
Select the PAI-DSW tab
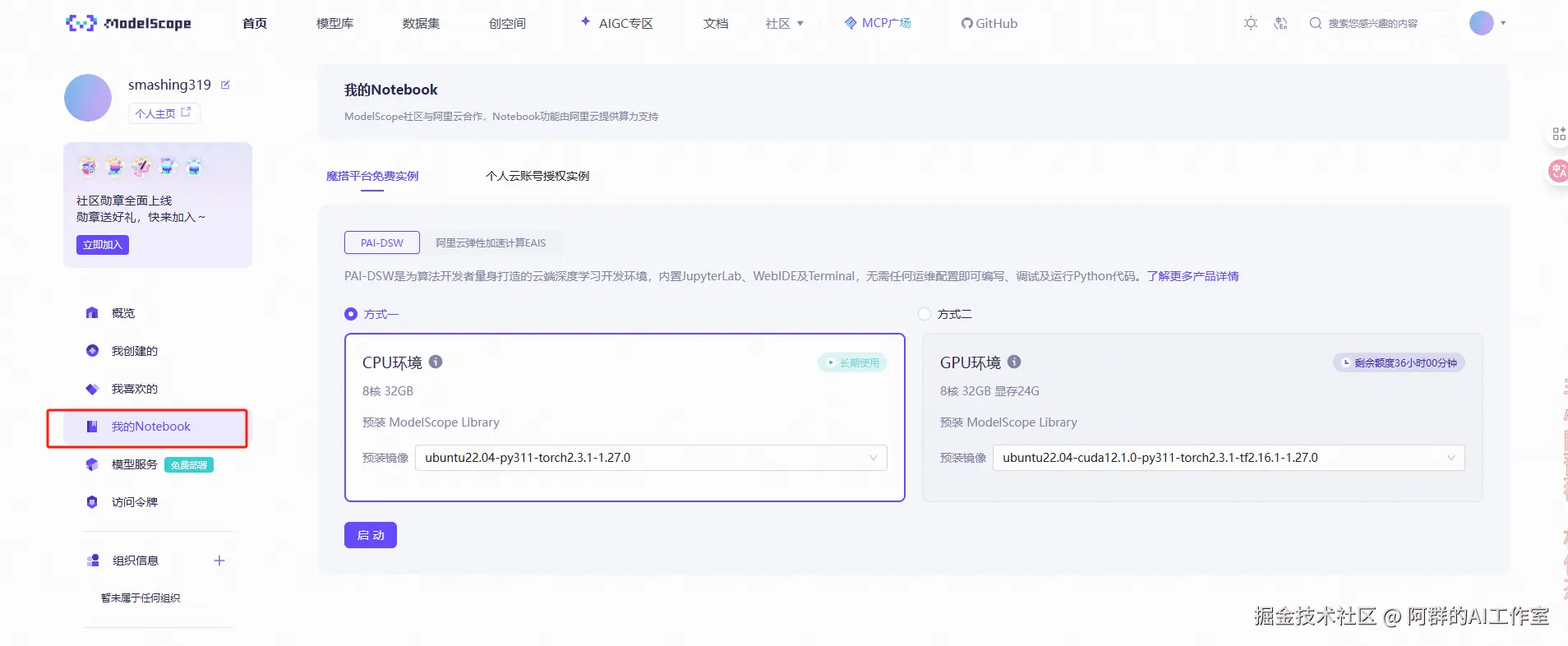point(382,242)
